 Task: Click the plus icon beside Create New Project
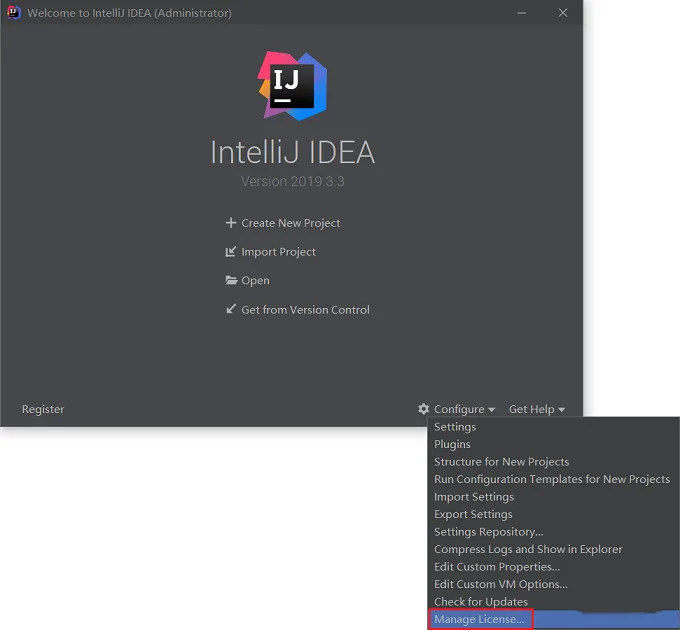click(231, 223)
